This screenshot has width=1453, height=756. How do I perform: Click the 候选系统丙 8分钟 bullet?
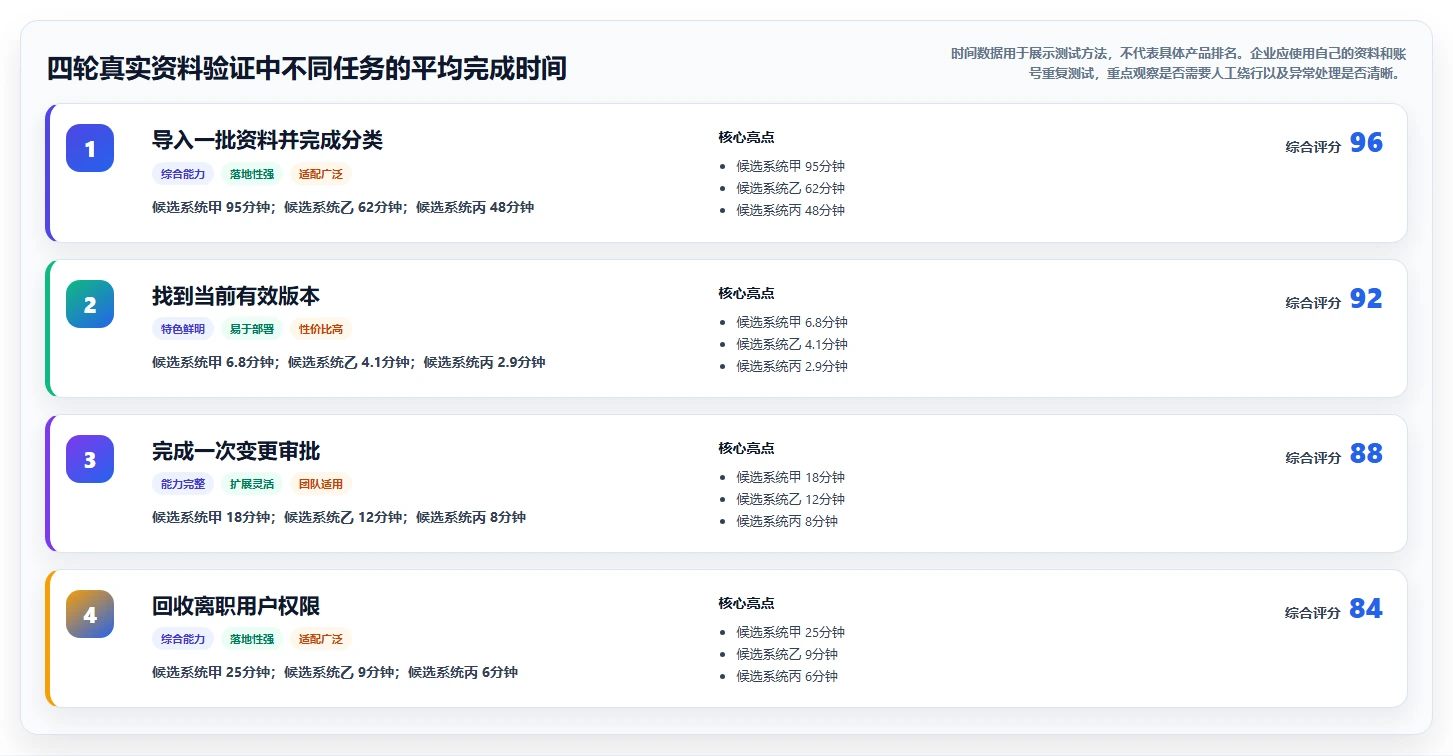[787, 522]
